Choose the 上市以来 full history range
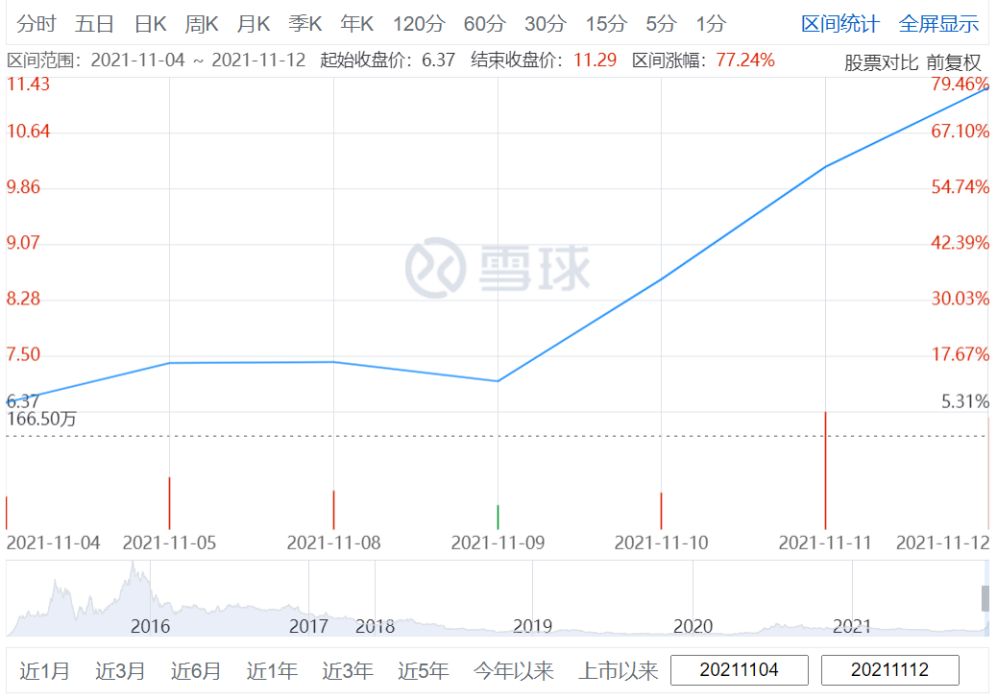The width and height of the screenshot is (997, 700). [x=617, y=671]
